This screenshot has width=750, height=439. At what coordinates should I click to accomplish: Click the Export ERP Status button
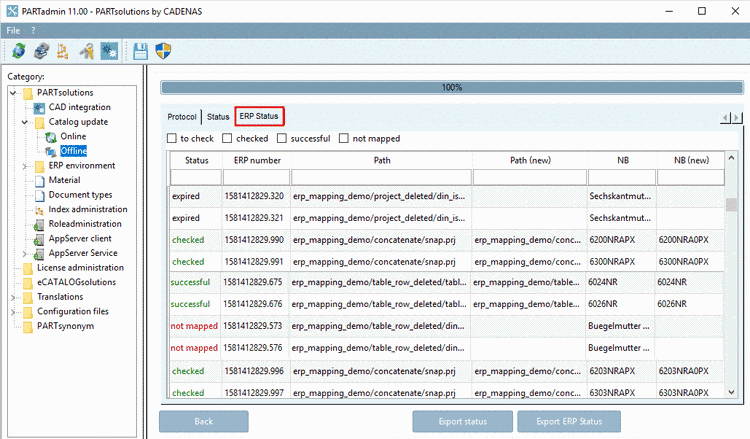(x=569, y=421)
